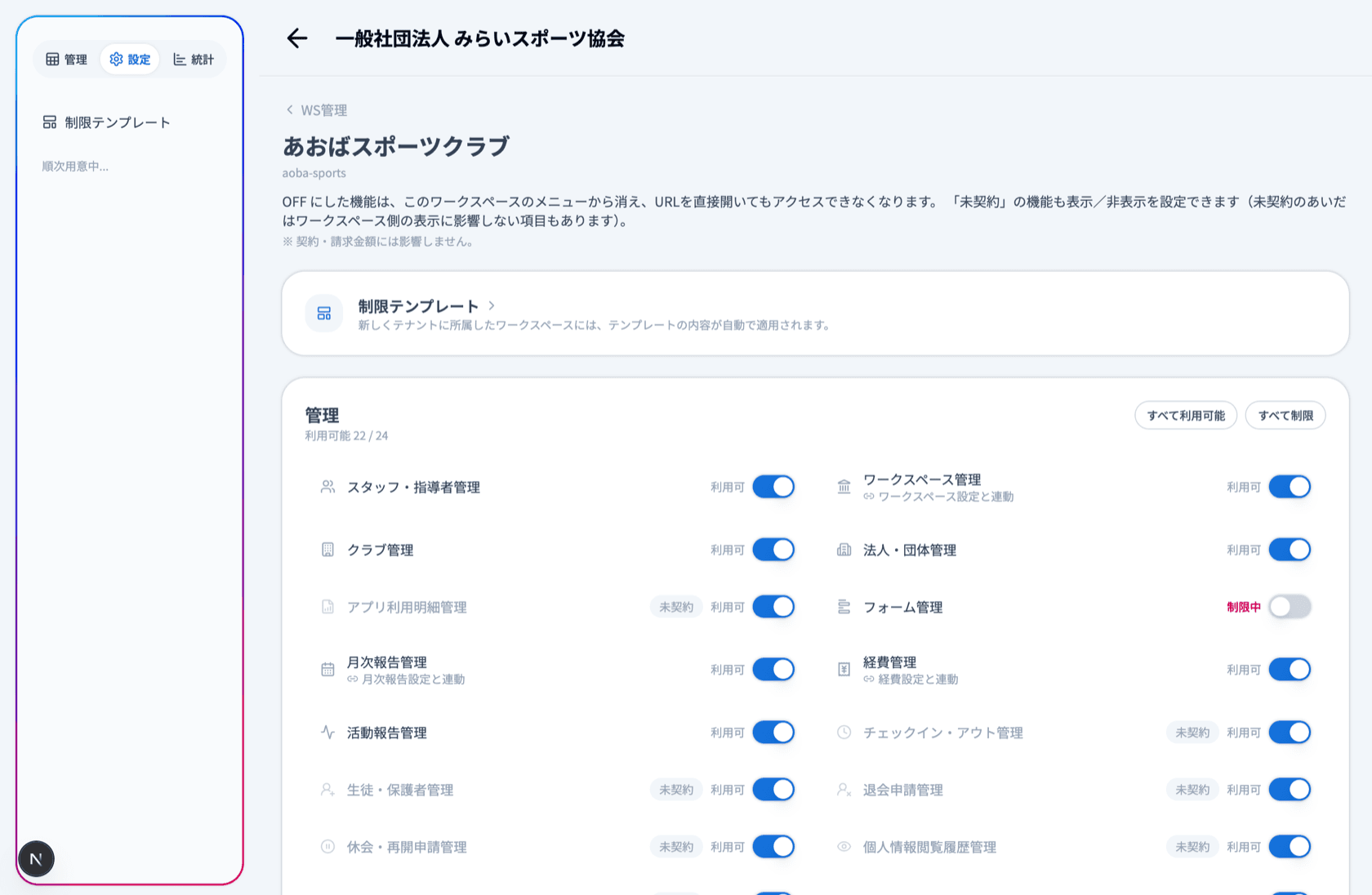
Task: Click the chevron before WS管理
Action: point(289,109)
